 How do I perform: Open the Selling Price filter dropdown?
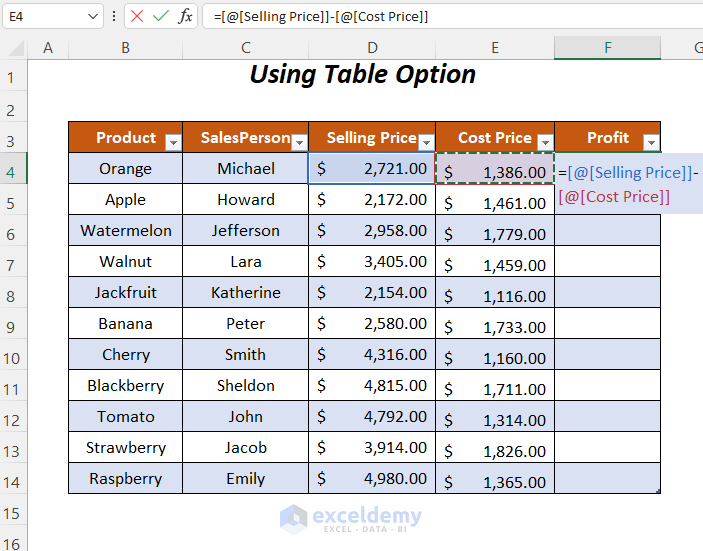coord(425,142)
